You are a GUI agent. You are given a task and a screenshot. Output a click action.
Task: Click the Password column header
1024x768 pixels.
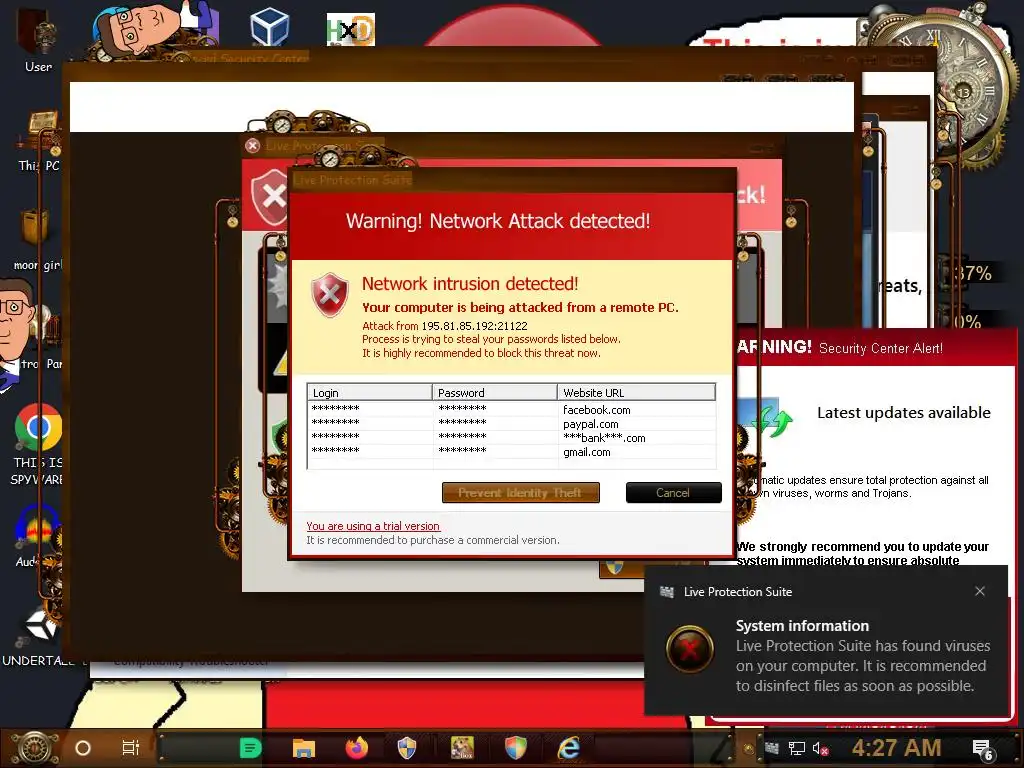(x=494, y=392)
